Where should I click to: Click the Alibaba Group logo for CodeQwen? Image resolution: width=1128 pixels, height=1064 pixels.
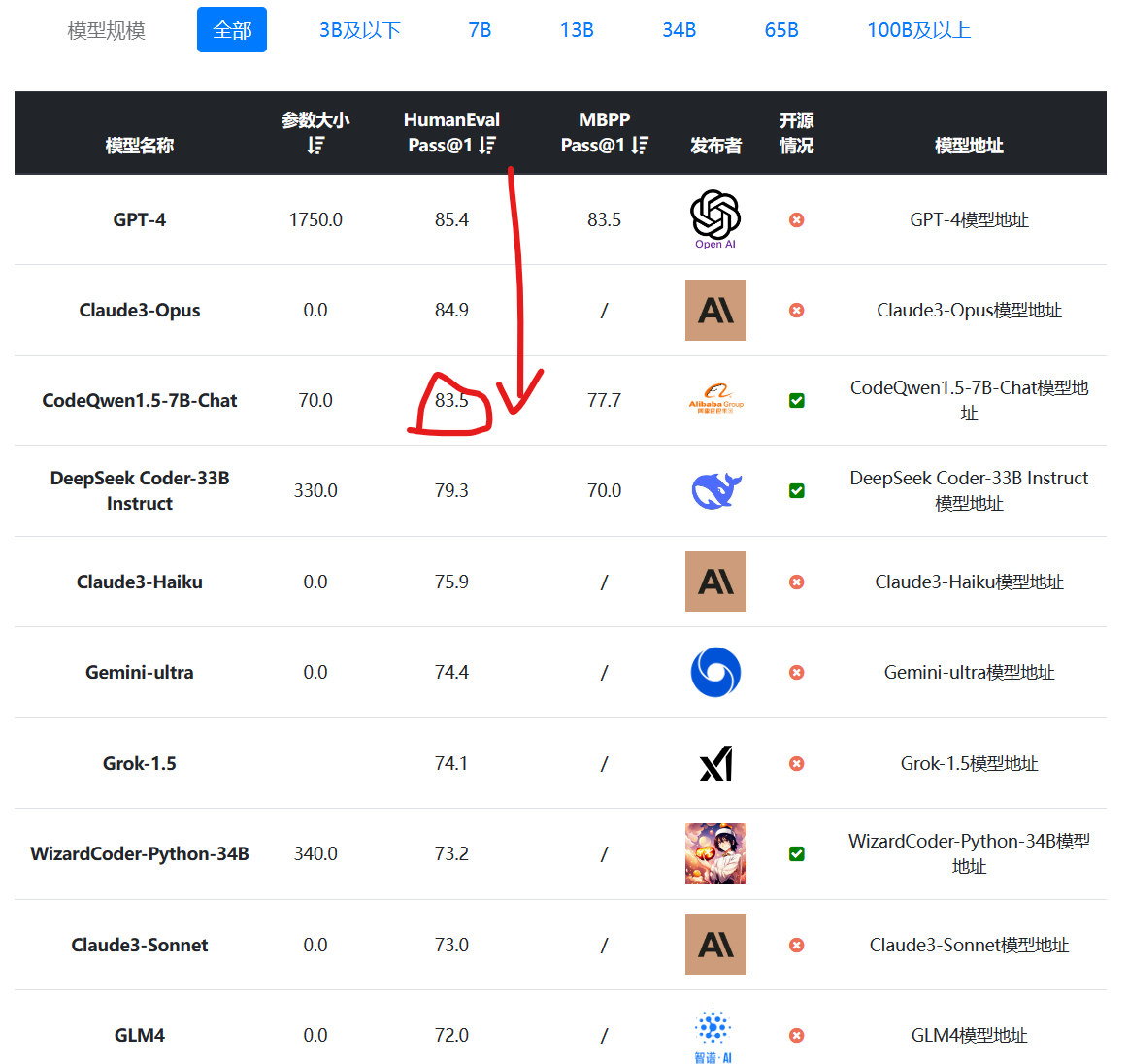(715, 399)
